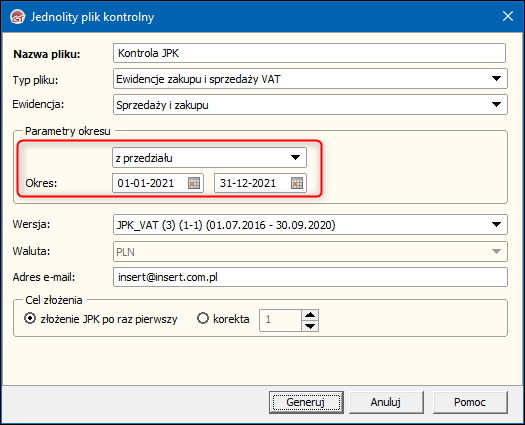Screen dimensions: 525x425
Task: Close the Jednolity plik kontrolny dialog
Action: coord(508,16)
